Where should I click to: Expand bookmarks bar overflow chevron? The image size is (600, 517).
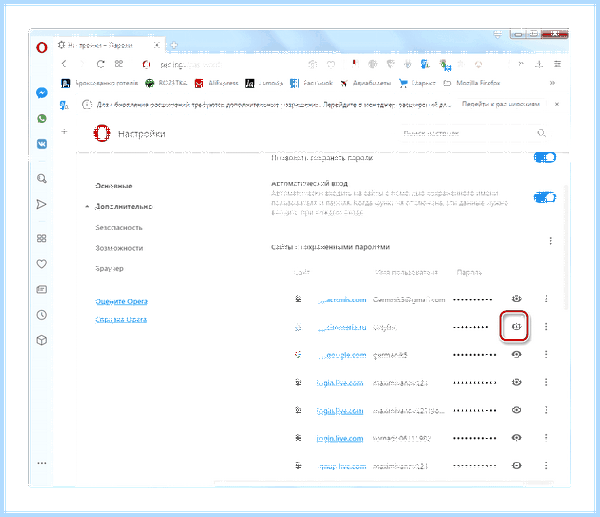pyautogui.click(x=552, y=83)
